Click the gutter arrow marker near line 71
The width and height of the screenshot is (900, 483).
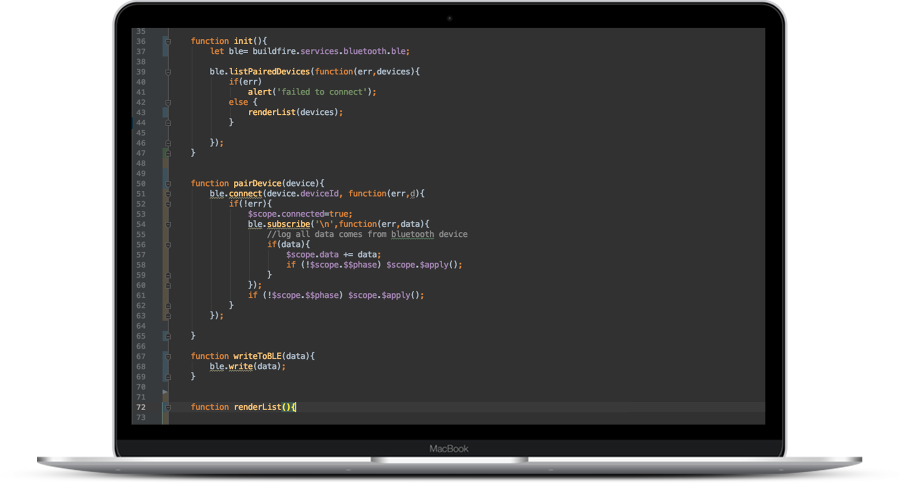(165, 392)
